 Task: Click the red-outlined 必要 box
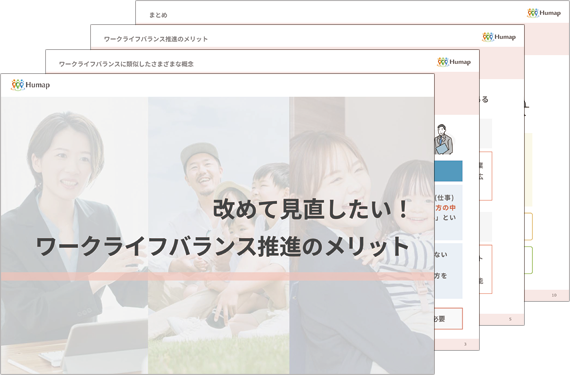(x=449, y=319)
